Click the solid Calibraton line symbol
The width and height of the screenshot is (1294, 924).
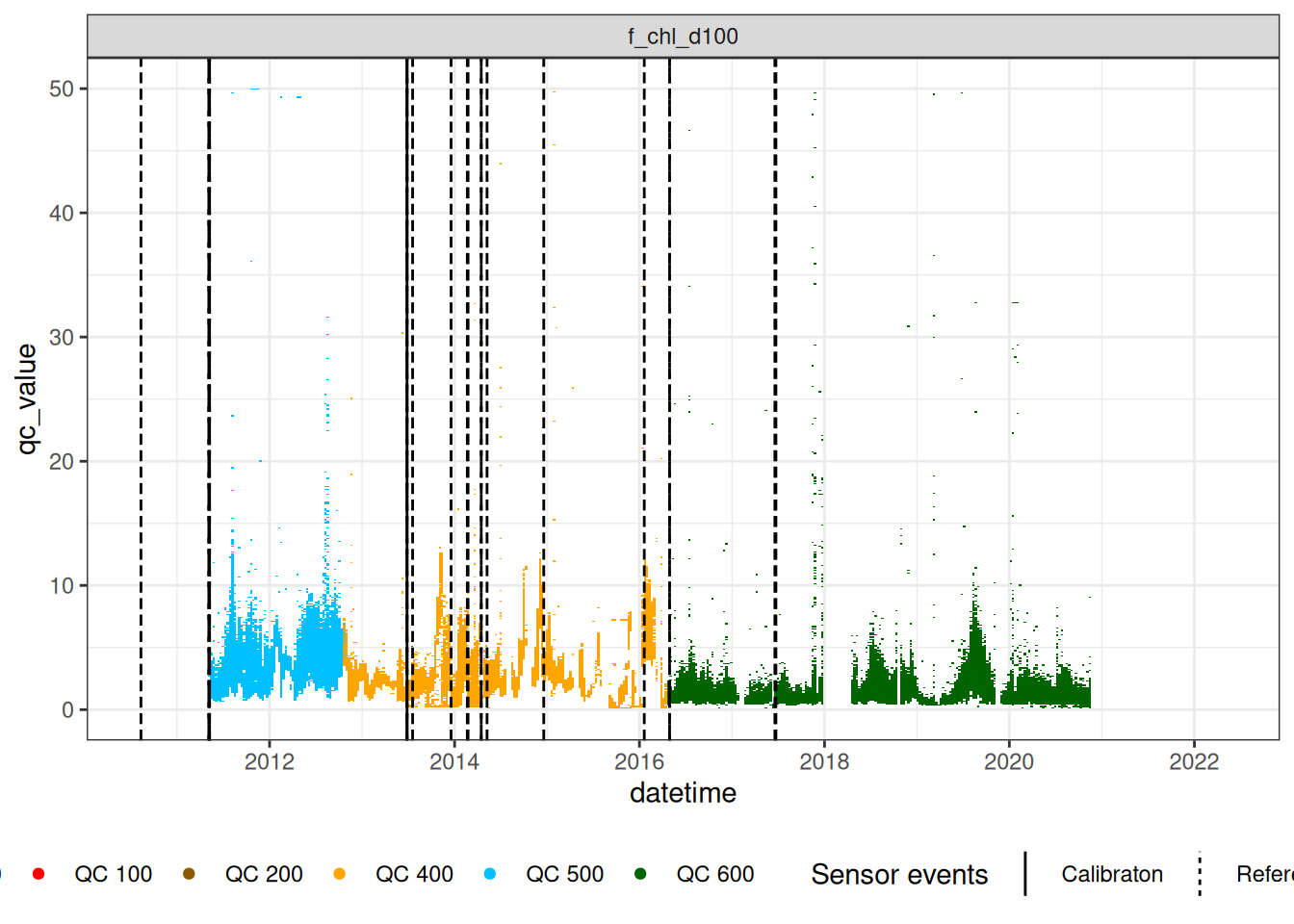[x=1025, y=874]
